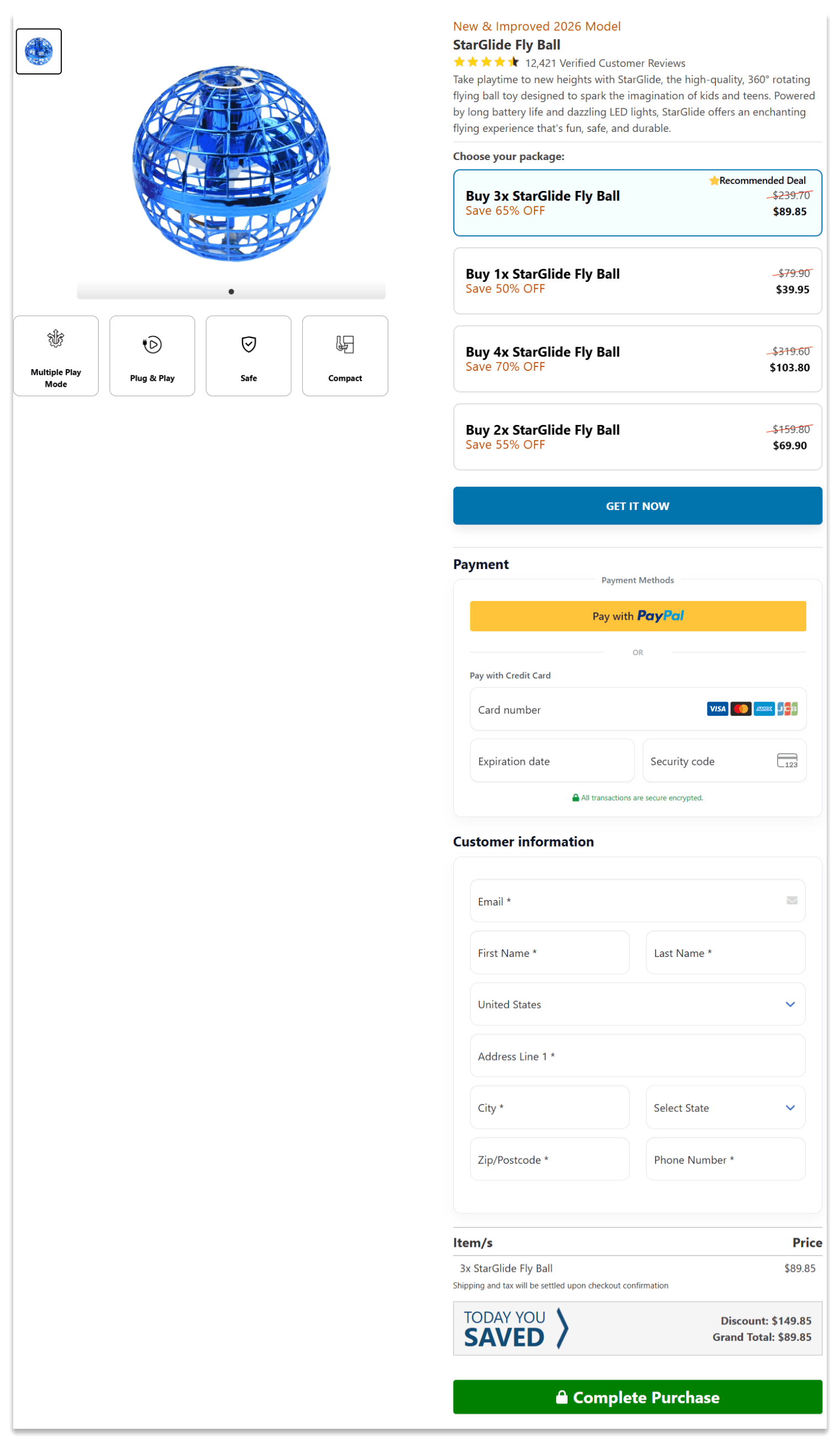Viewport: 840px width, 1442px height.
Task: Click the $69.90 price
Action: (790, 446)
